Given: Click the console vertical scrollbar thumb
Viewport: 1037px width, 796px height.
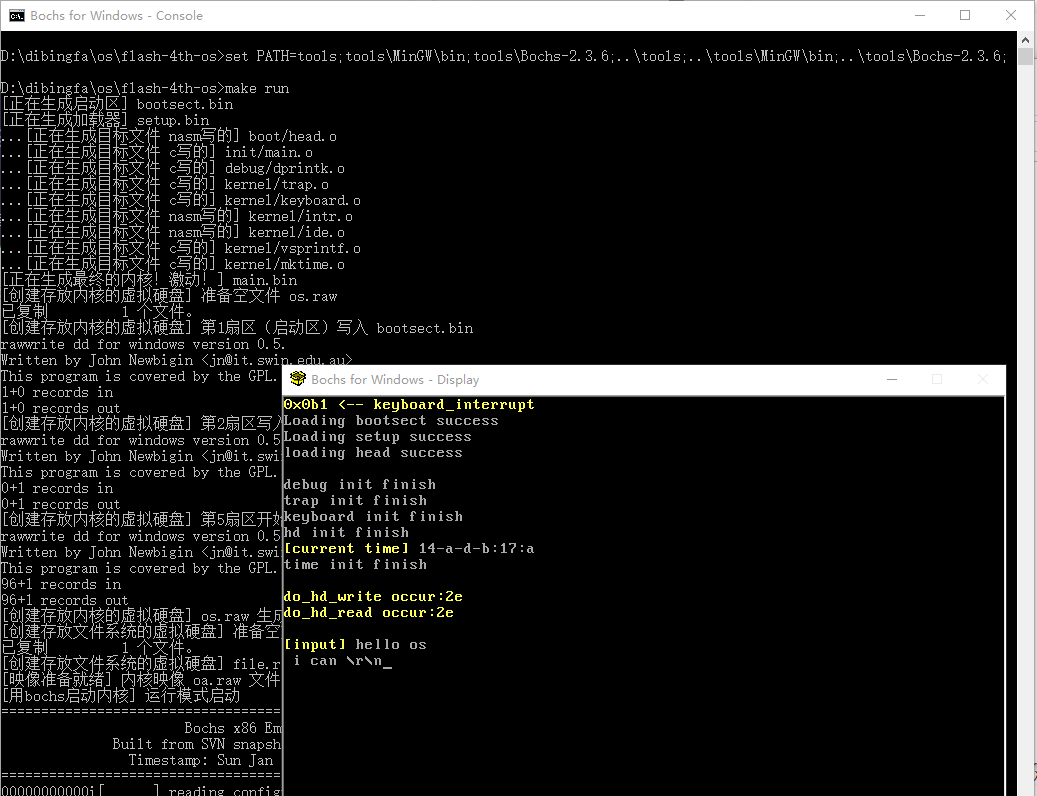Looking at the screenshot, I should (1026, 56).
